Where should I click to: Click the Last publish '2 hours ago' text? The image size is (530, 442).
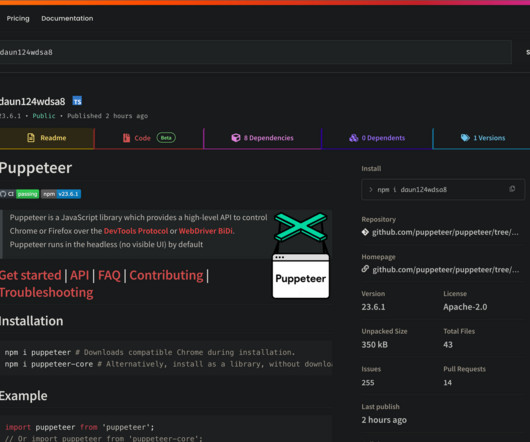tap(384, 420)
